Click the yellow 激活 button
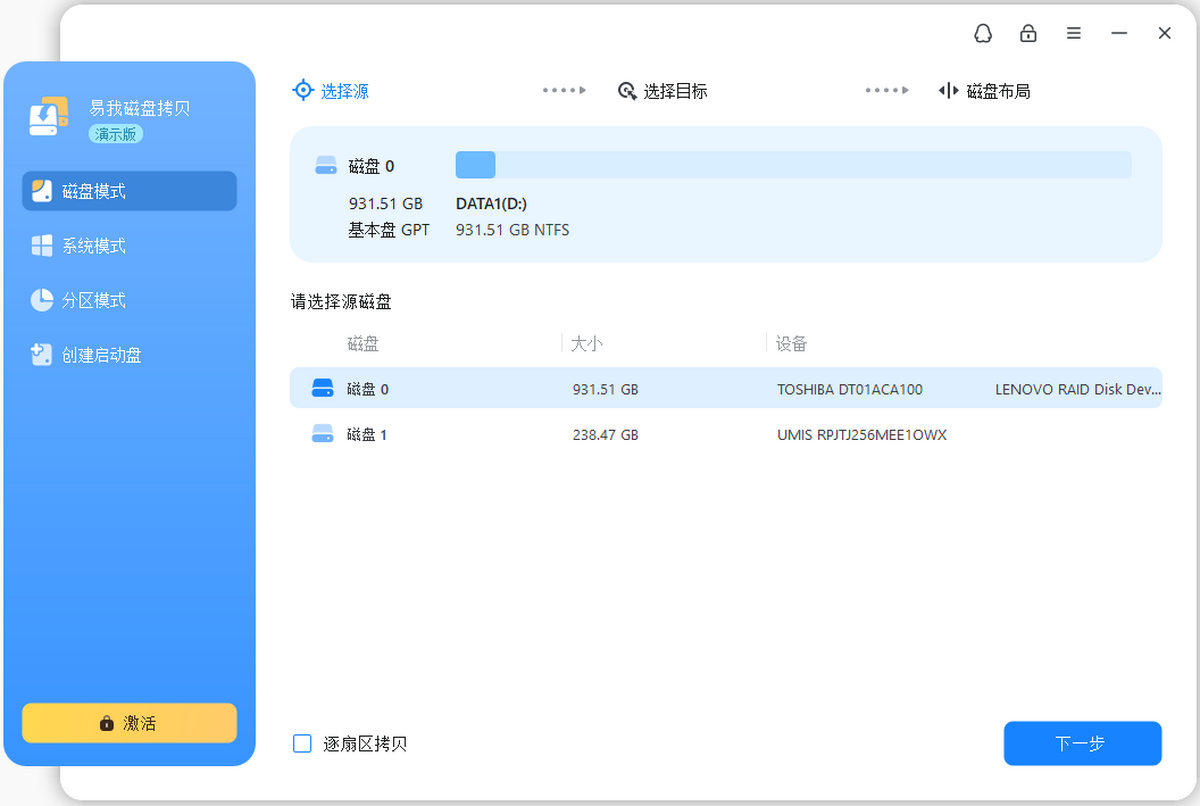Viewport: 1200px width, 806px height. 129,722
